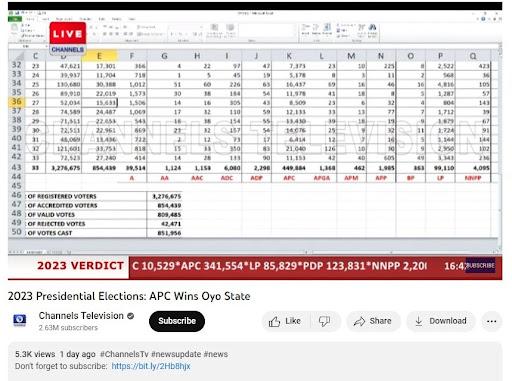This screenshot has width=512, height=381.
Task: Select column G header in spreadsheet
Action: point(164,56)
